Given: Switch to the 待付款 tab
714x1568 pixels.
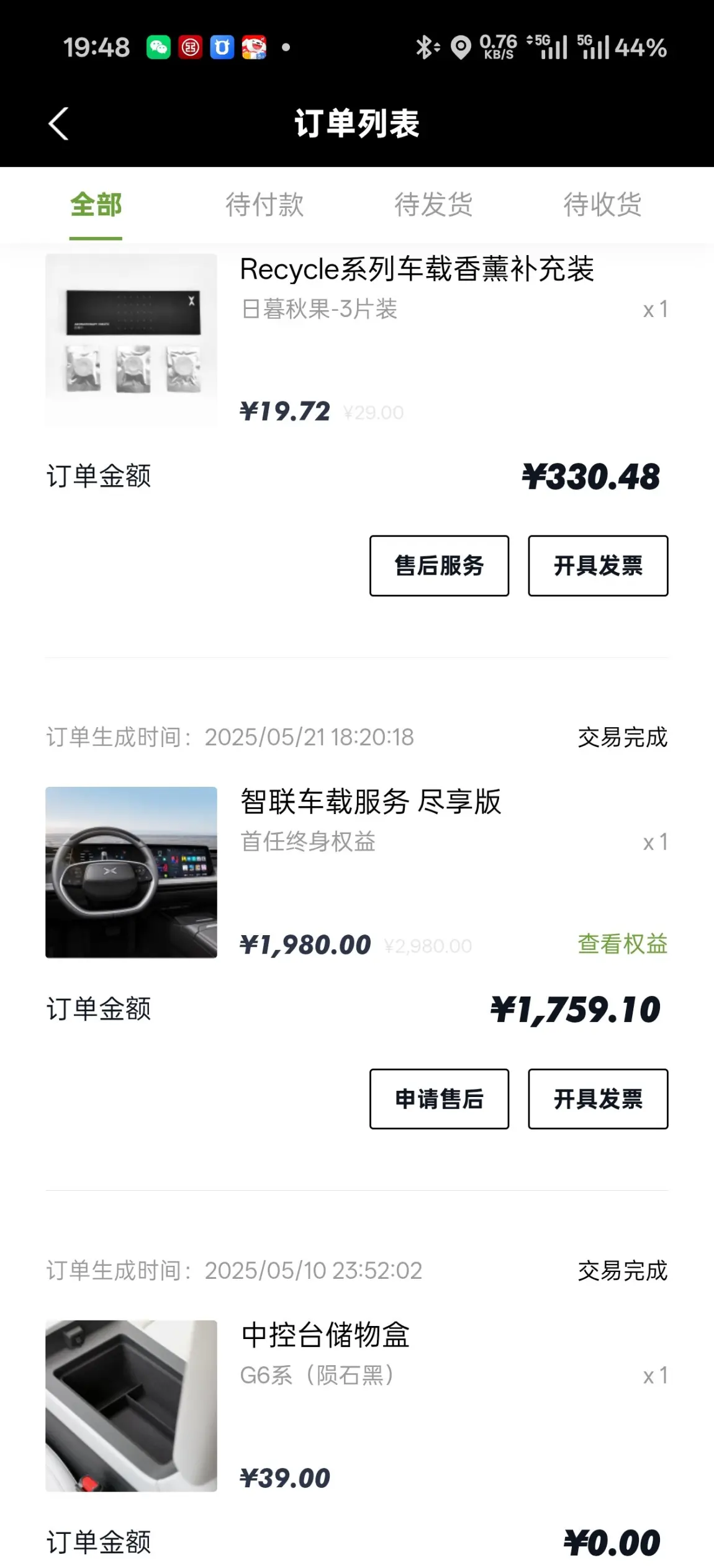Looking at the screenshot, I should 264,205.
